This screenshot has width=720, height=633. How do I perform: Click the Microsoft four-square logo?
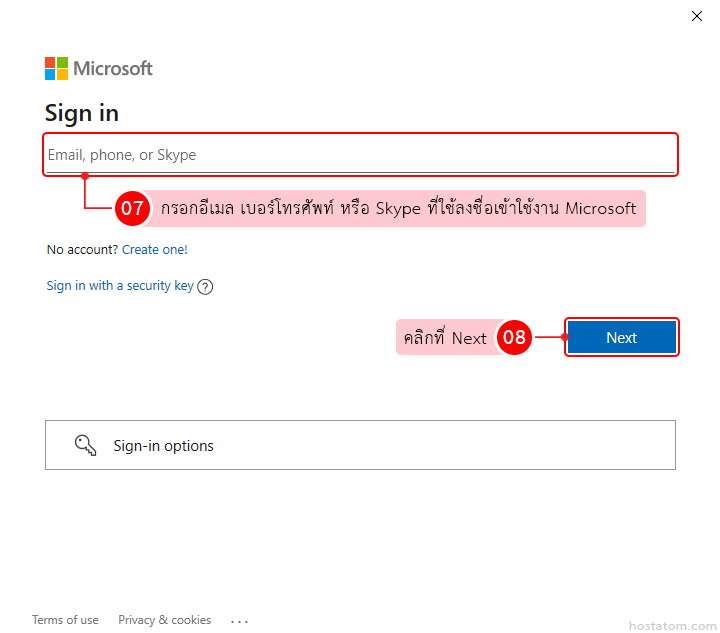[x=56, y=69]
